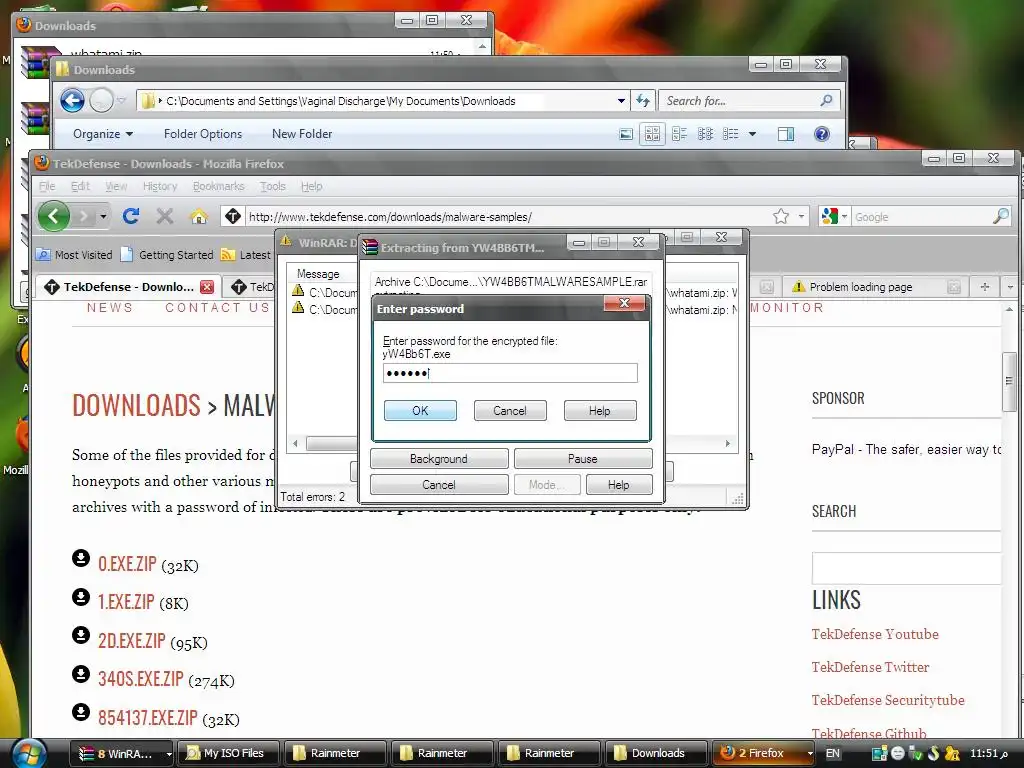The width and height of the screenshot is (1024, 768).
Task: Click Google search magnifier icon
Action: [x=1000, y=216]
